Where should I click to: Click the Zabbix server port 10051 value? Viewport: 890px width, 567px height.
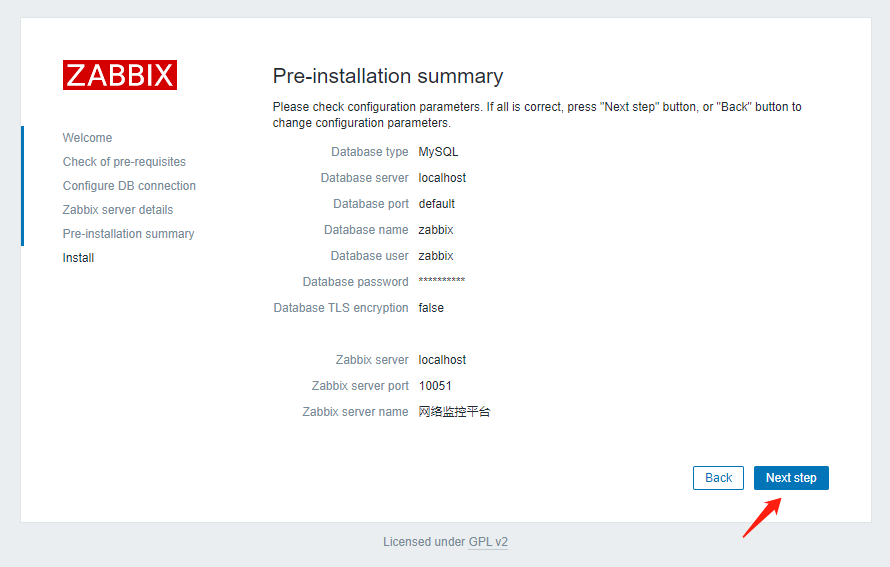(436, 386)
